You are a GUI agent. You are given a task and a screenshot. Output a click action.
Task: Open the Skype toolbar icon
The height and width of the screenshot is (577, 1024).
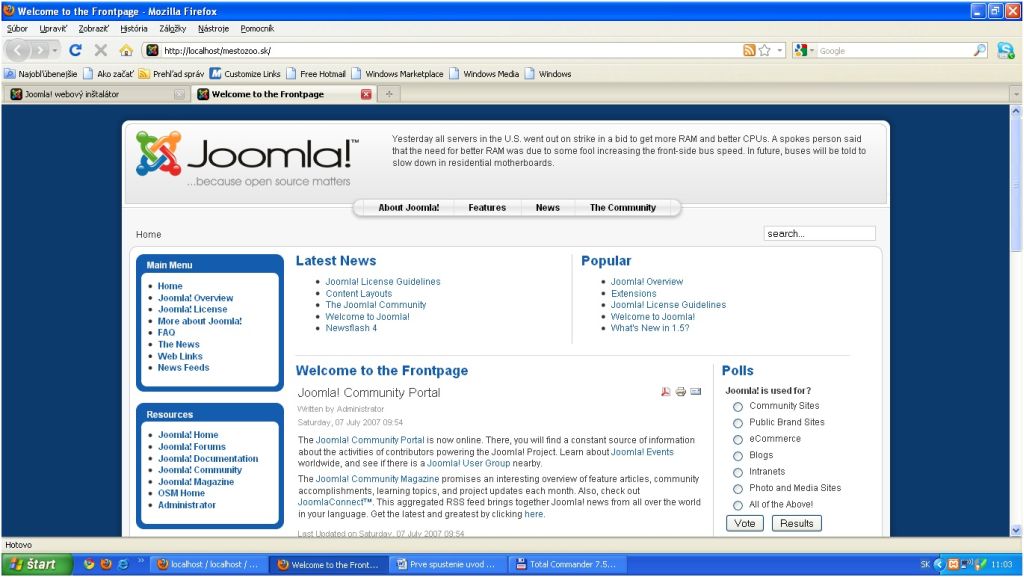(1006, 50)
